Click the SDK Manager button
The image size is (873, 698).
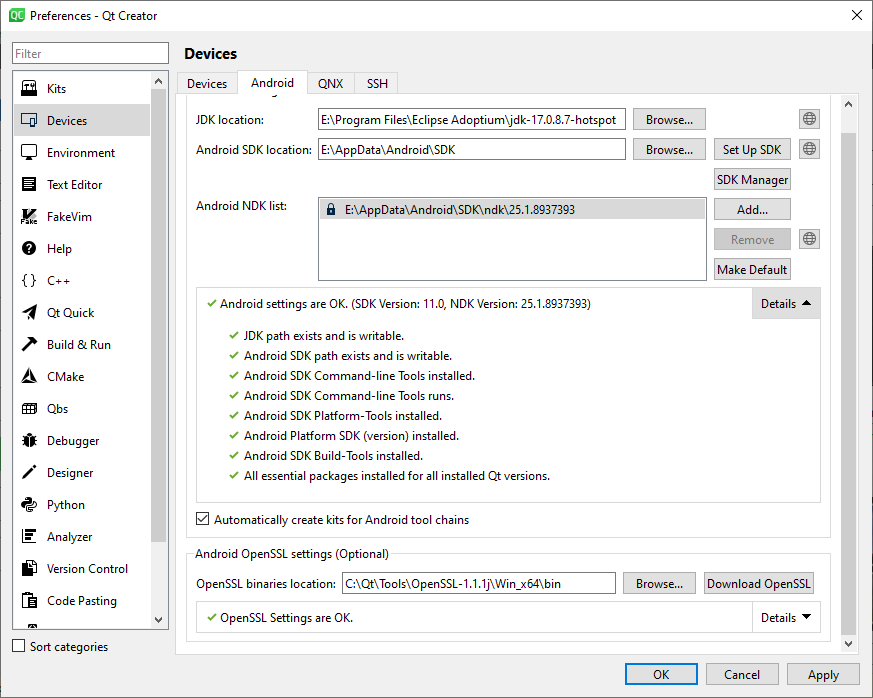click(x=752, y=180)
